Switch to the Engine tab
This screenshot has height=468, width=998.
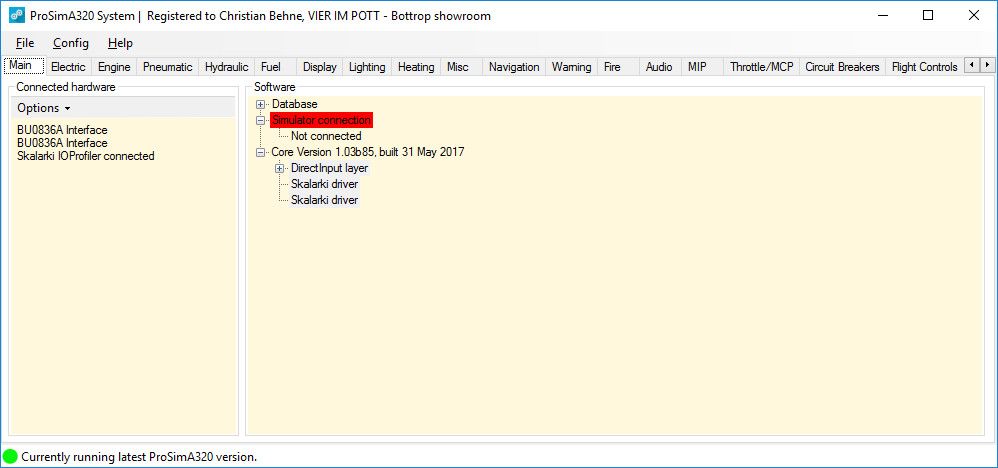114,67
